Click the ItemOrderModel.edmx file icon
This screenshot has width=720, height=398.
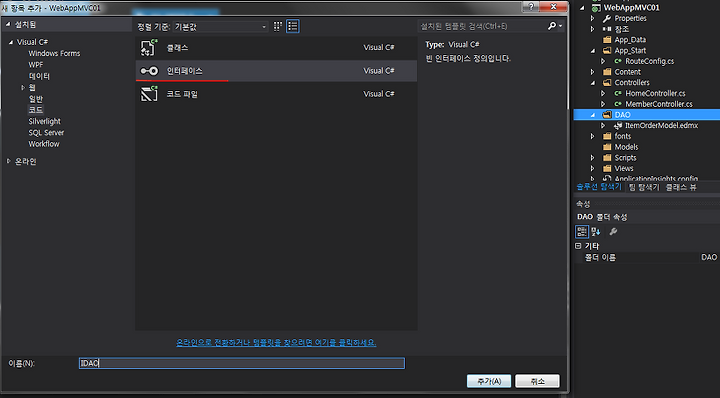[x=618, y=125]
